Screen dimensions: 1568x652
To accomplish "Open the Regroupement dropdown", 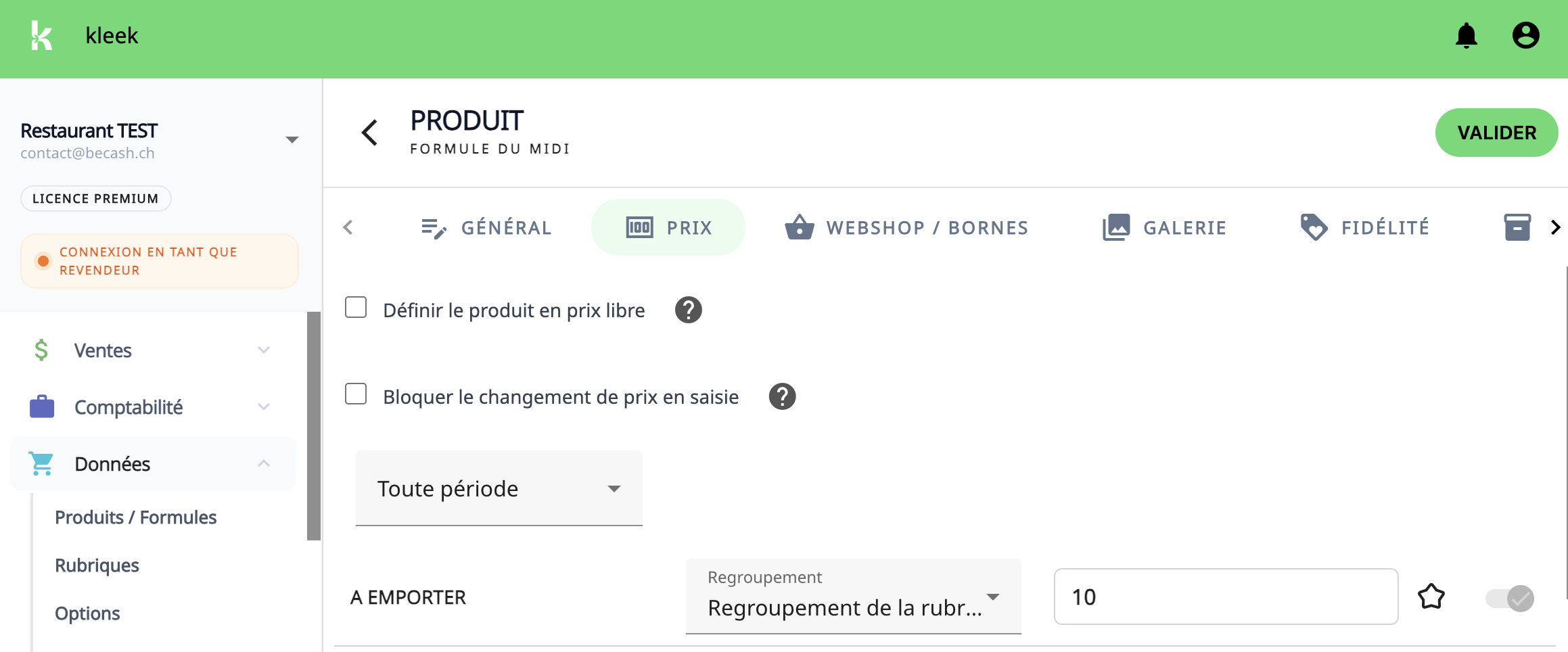I will click(x=853, y=597).
